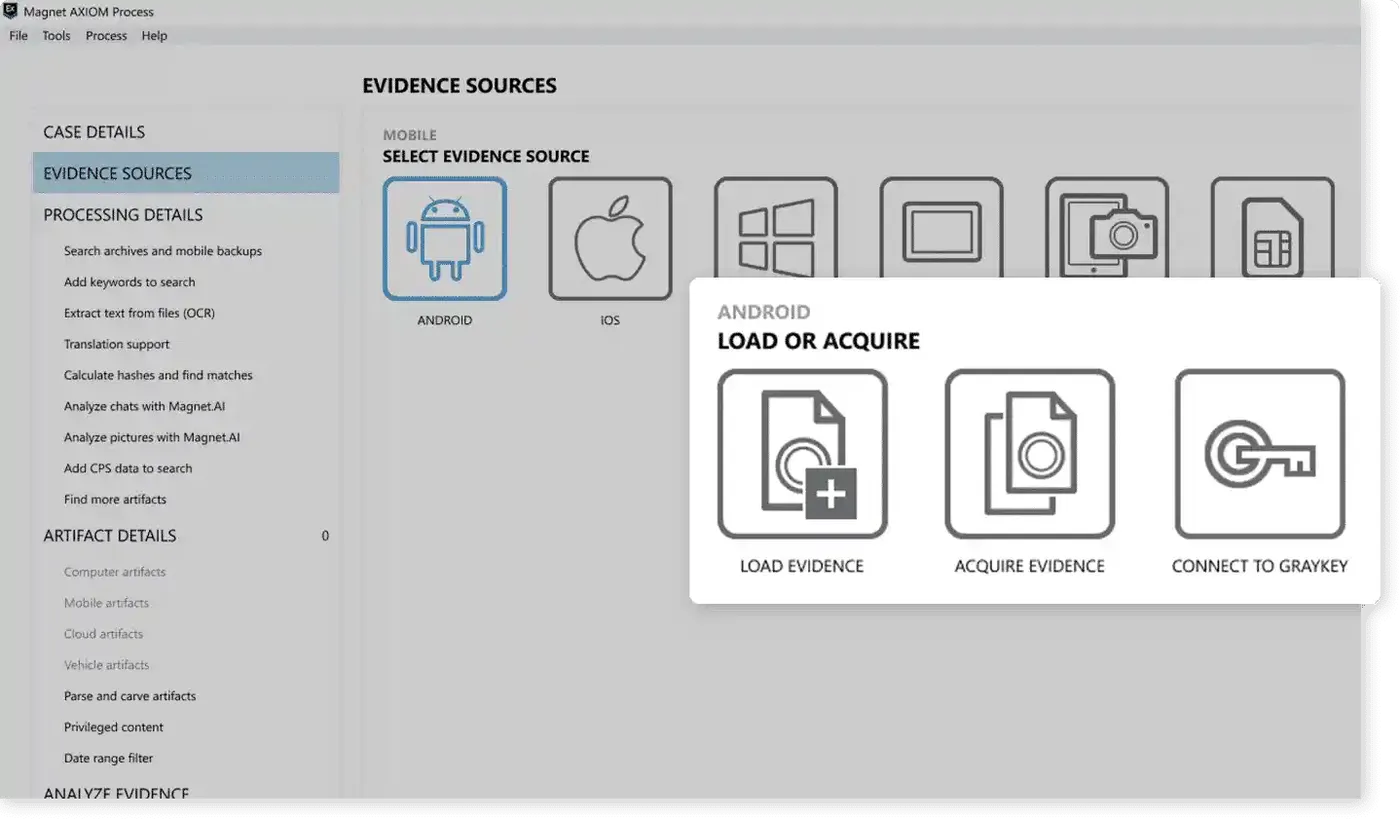Click the artifact count 0
The height and width of the screenshot is (819, 1400).
[325, 536]
